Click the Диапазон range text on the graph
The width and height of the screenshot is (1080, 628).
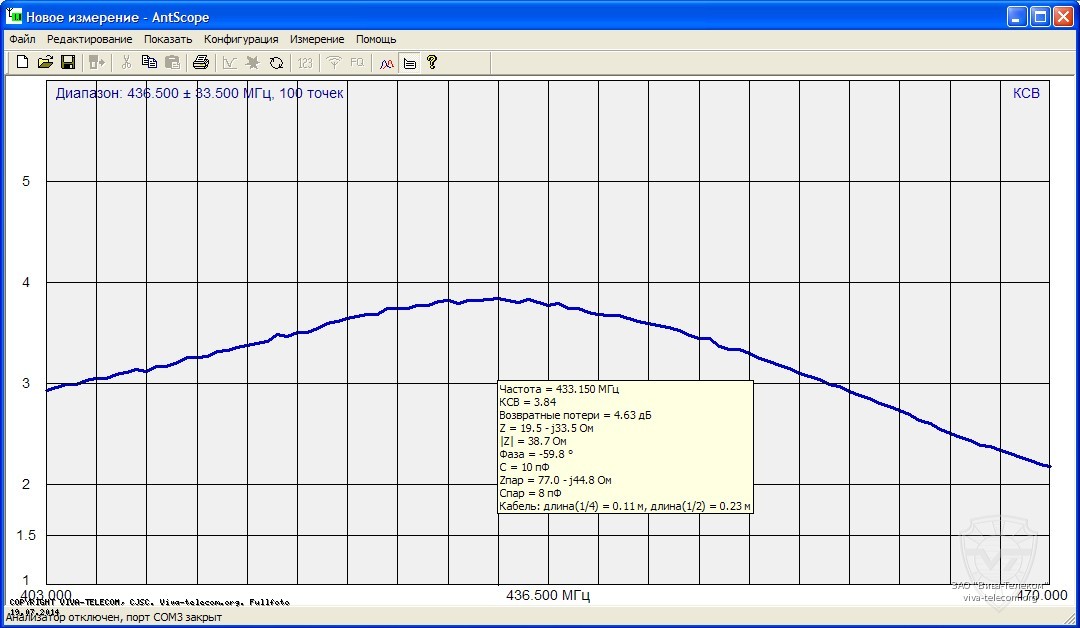point(199,93)
